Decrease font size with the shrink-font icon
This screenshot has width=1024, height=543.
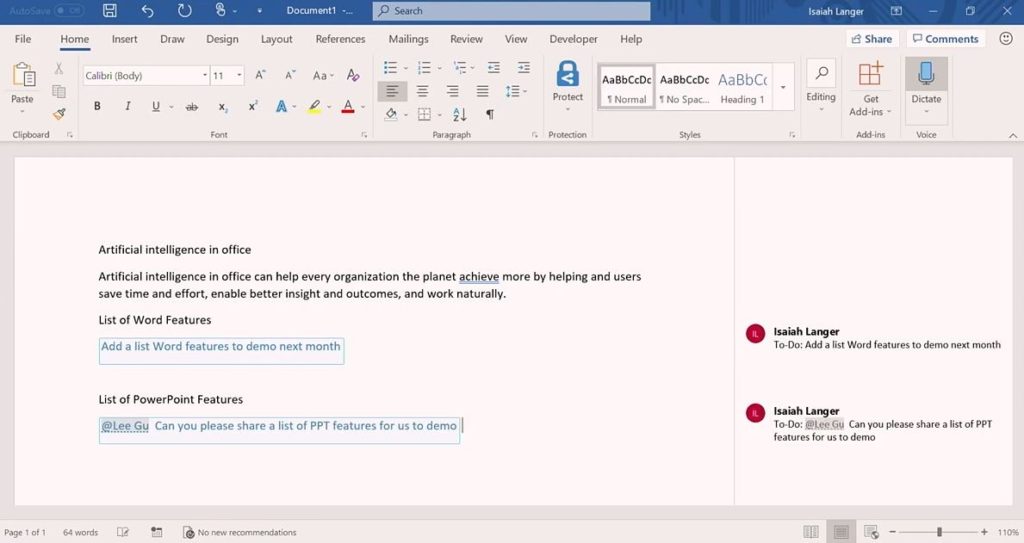coord(290,75)
